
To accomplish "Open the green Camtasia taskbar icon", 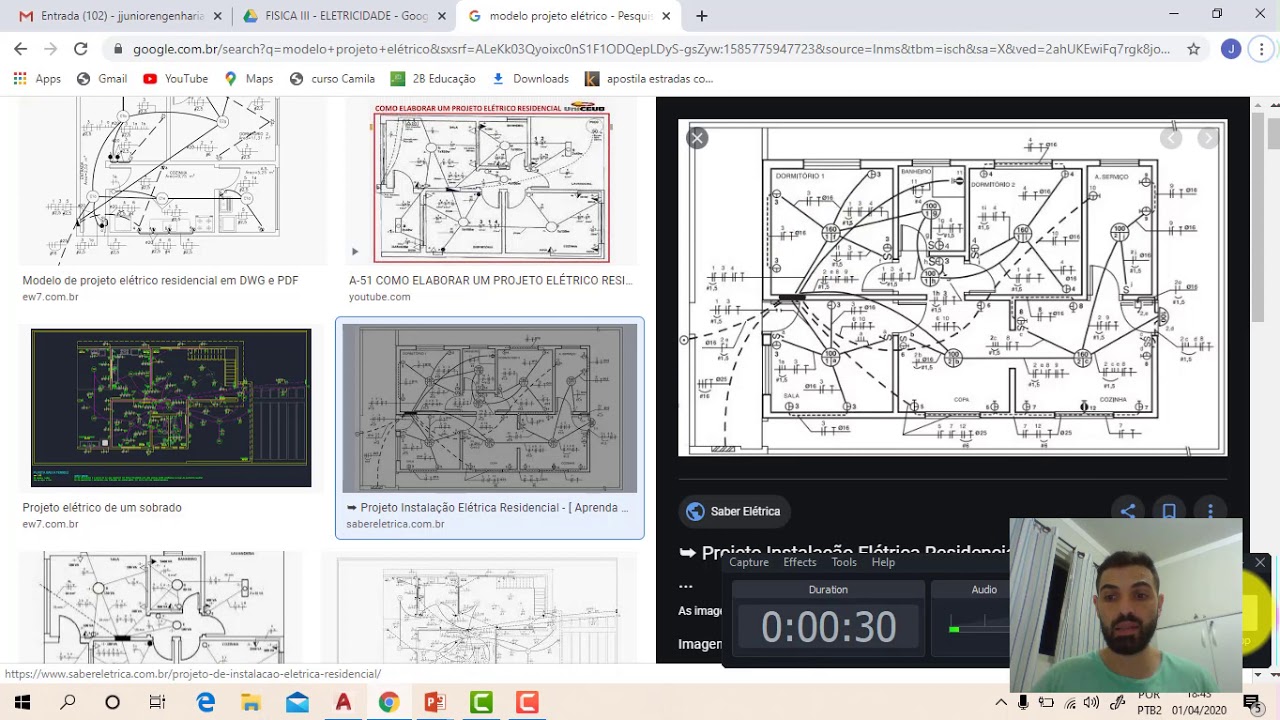I will [481, 703].
